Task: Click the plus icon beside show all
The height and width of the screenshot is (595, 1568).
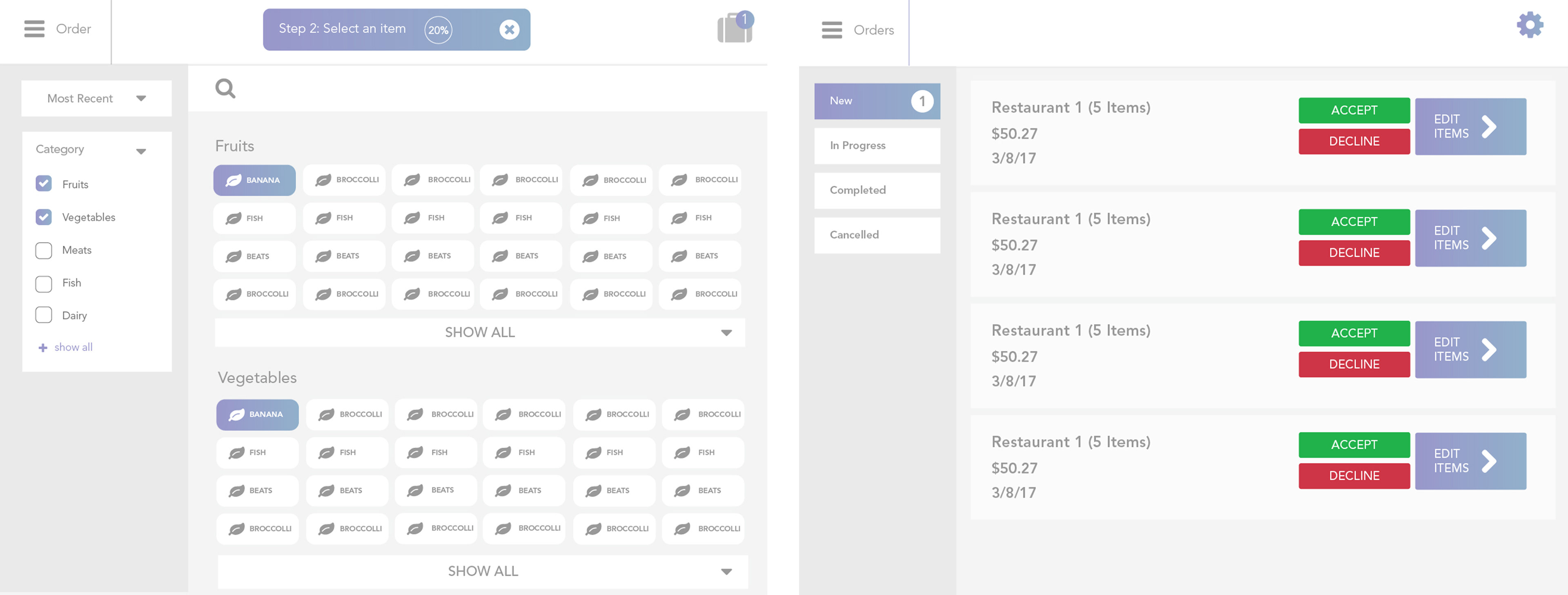Action: pyautogui.click(x=42, y=348)
